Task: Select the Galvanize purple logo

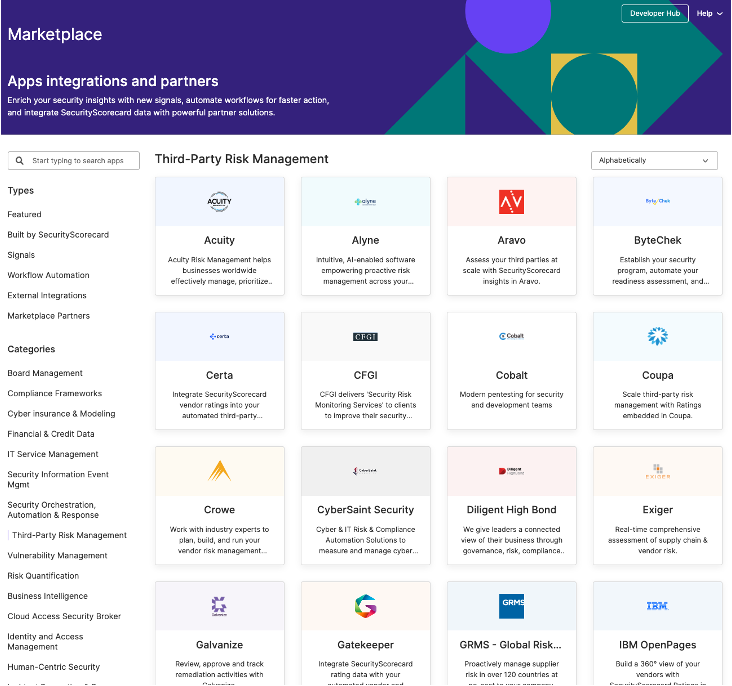Action: [x=219, y=605]
